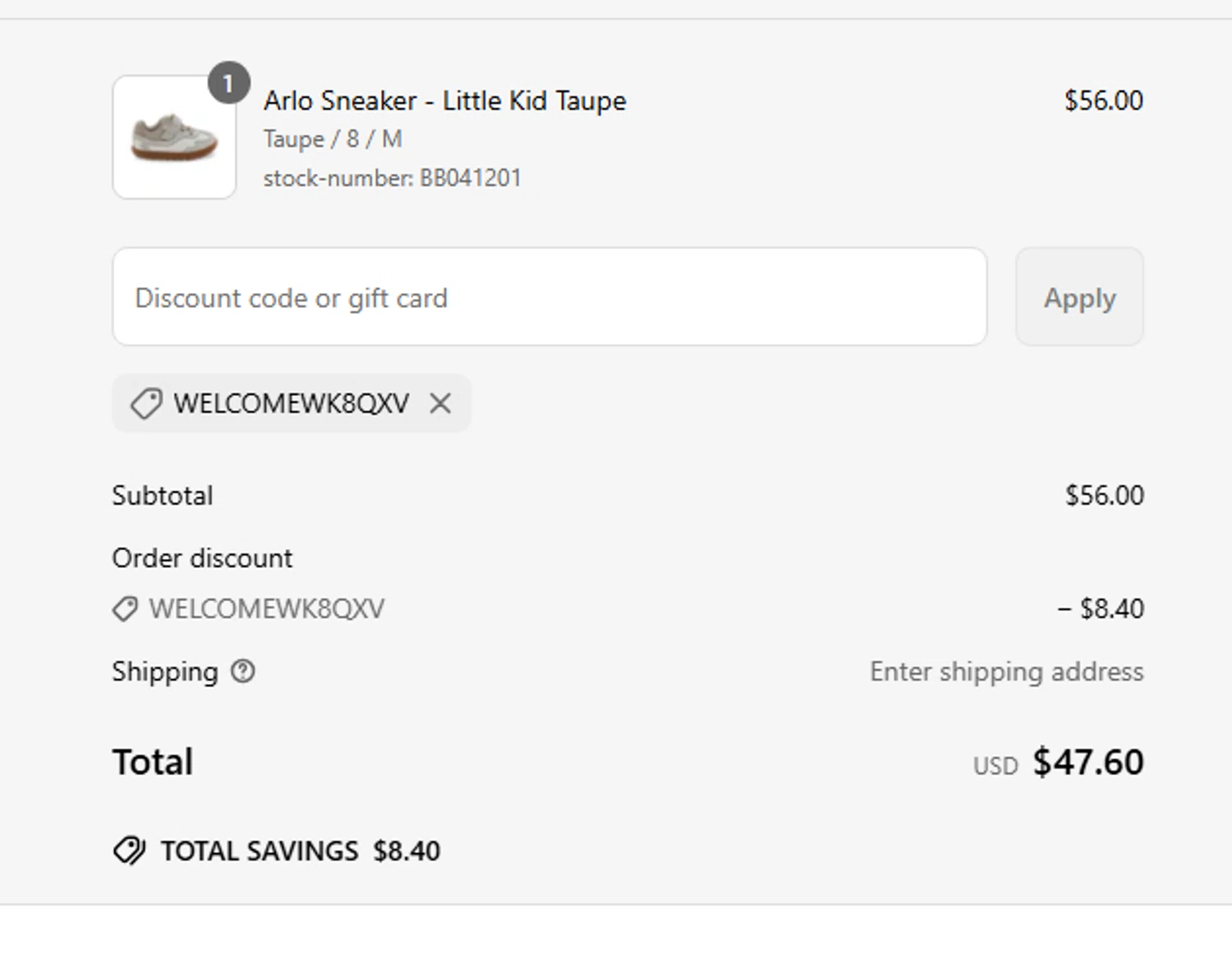Click the TOTAL SAVINGS label text
Image resolution: width=1232 pixels, height=954 pixels.
click(260, 851)
